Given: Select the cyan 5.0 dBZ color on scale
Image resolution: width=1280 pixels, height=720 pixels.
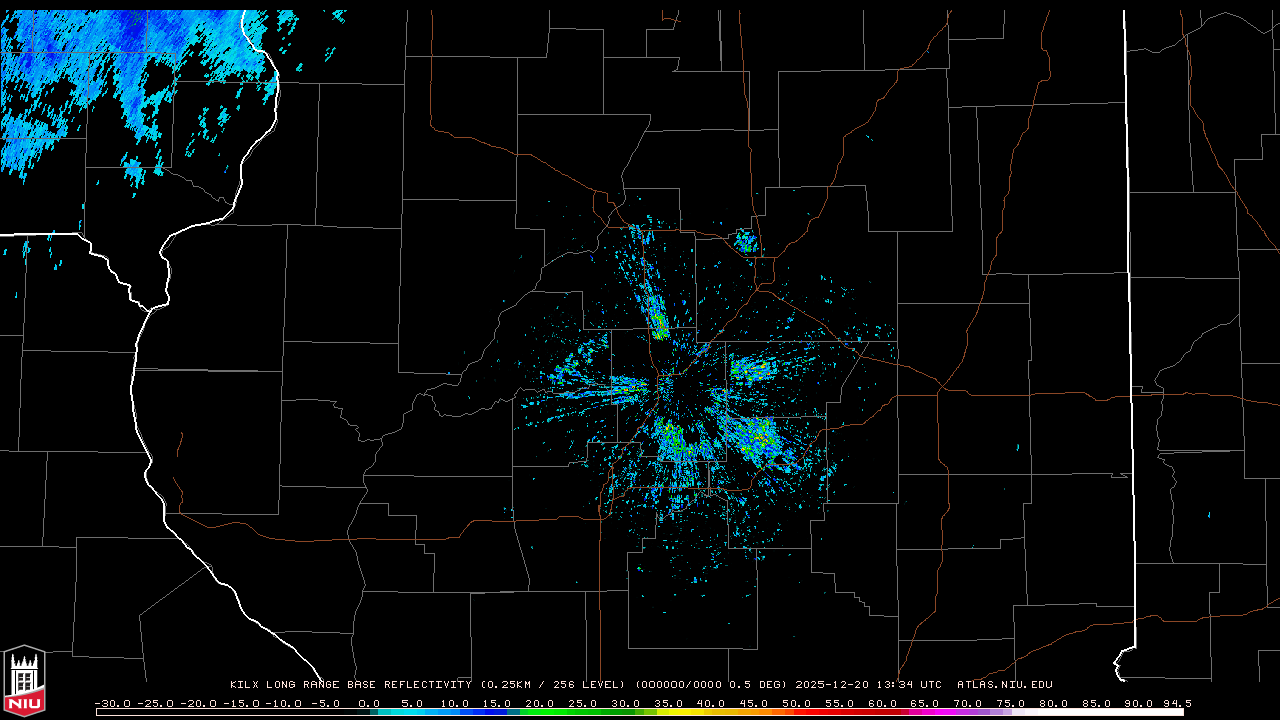Looking at the screenshot, I should (412, 712).
